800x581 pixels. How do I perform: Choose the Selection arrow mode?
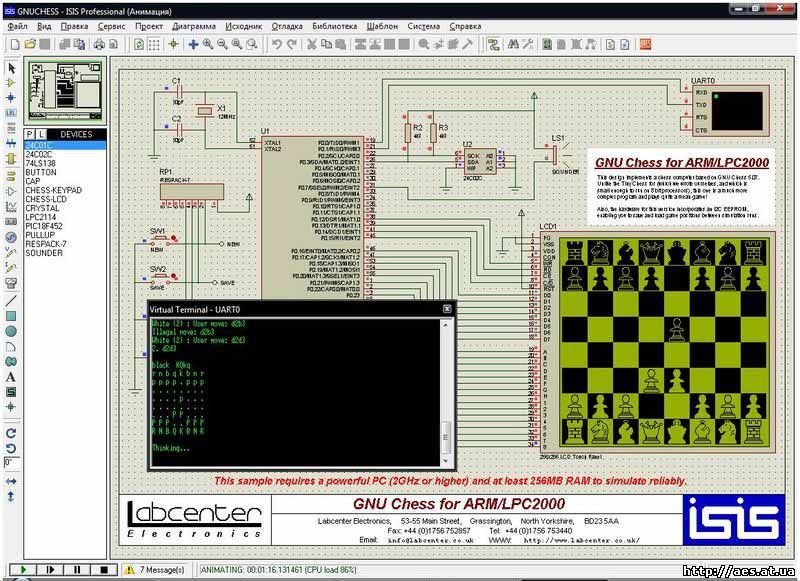[11, 68]
